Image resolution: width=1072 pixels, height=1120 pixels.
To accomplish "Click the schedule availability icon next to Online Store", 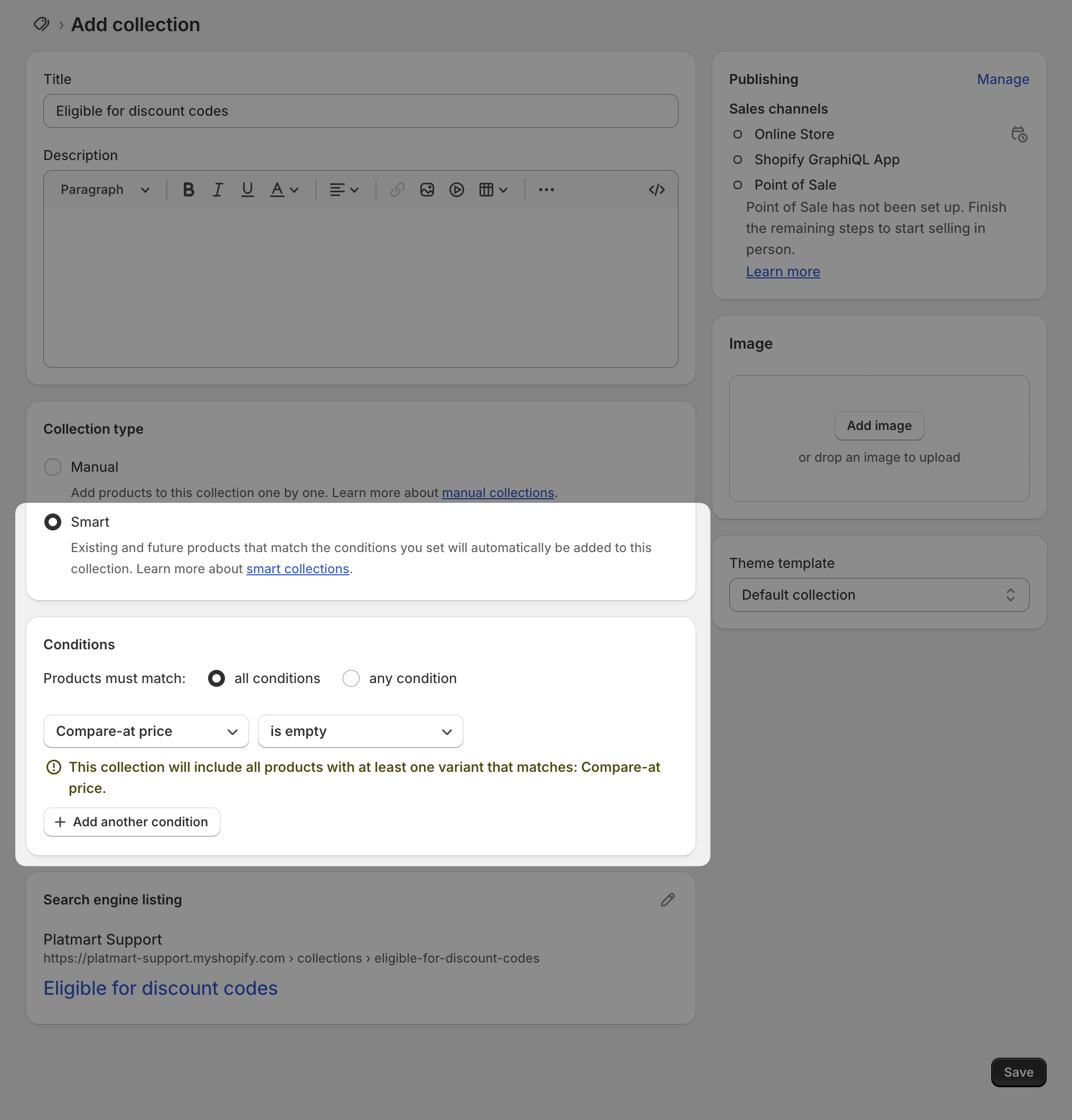I will (1019, 135).
